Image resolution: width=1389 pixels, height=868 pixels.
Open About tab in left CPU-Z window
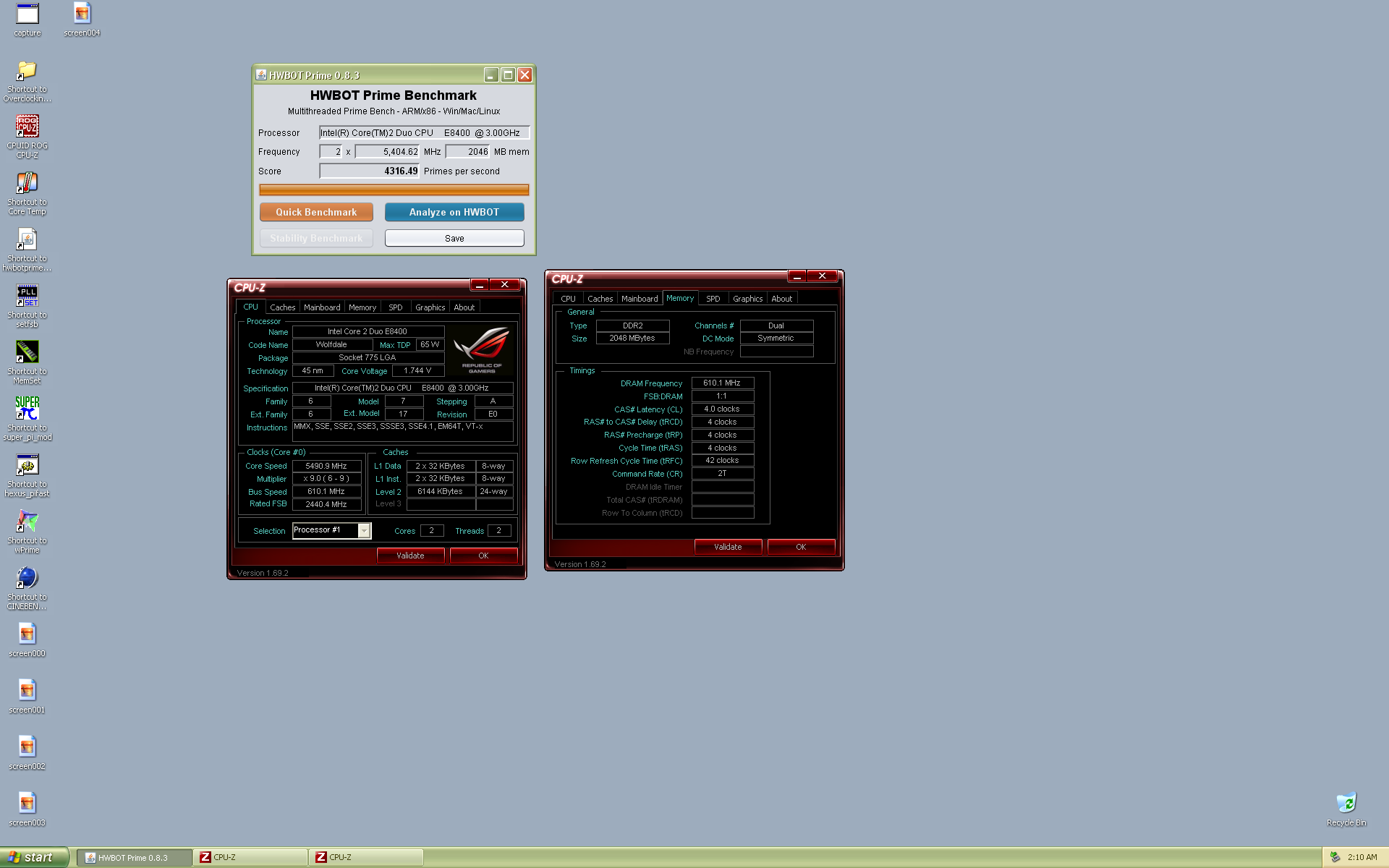[x=464, y=307]
